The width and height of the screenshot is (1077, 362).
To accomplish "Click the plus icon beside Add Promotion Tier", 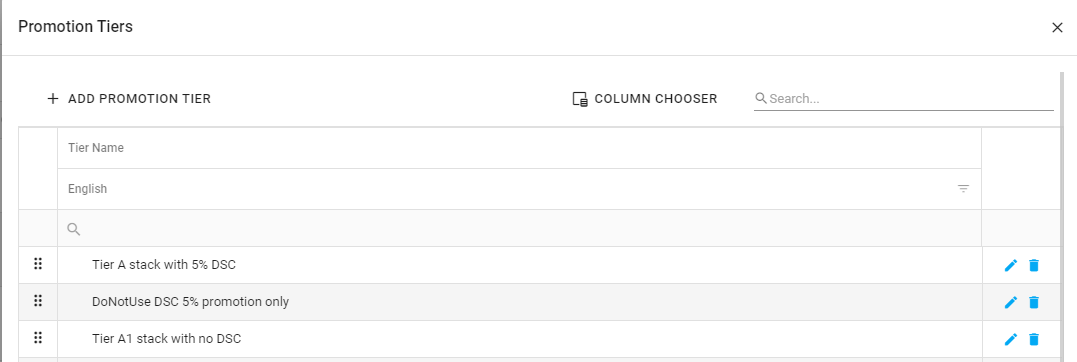I will point(53,99).
